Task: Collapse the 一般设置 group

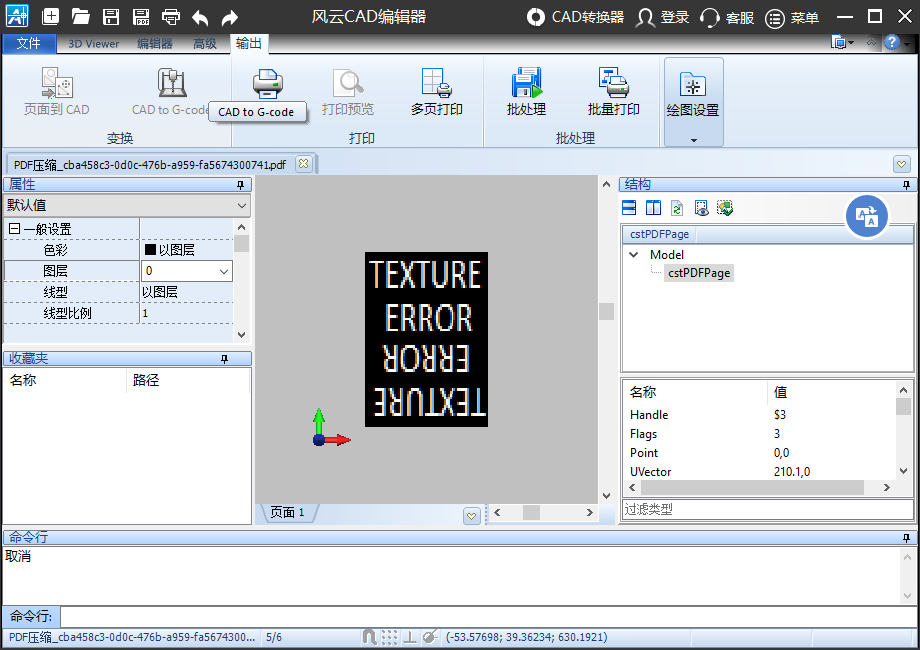Action: pyautogui.click(x=15, y=229)
